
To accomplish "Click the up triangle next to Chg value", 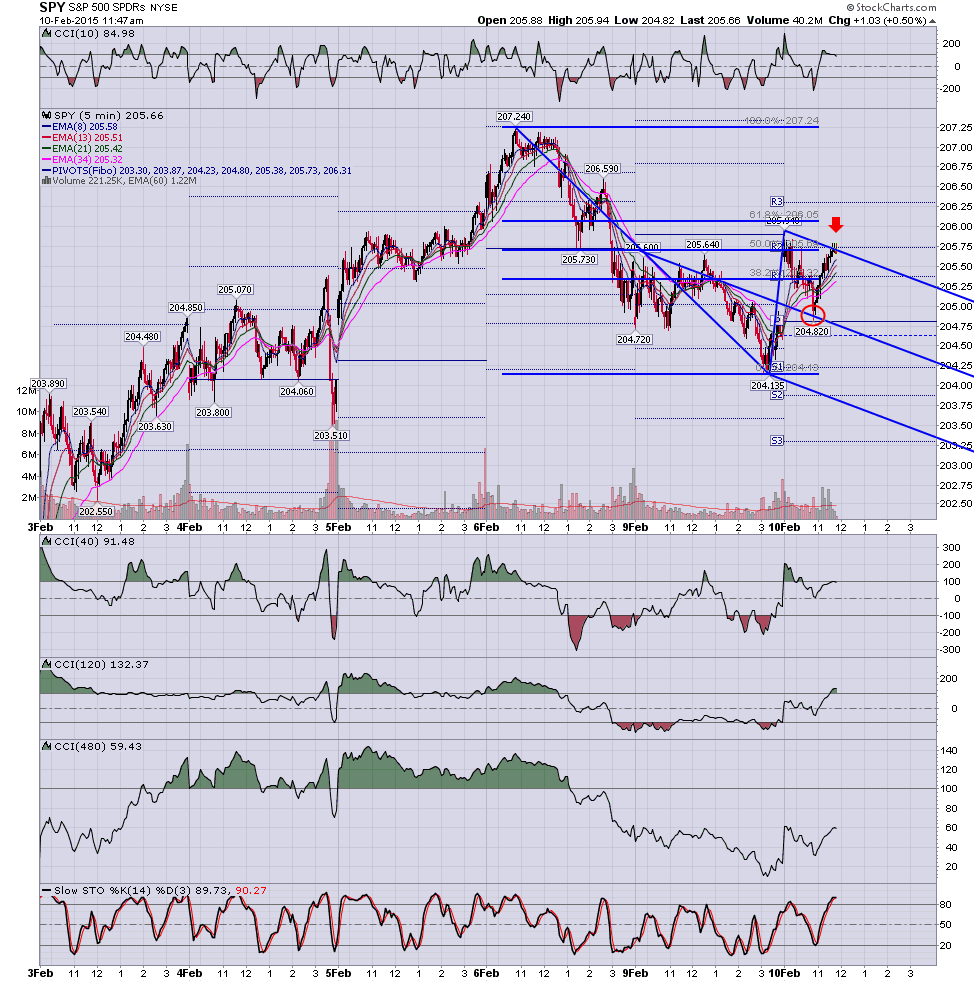I will [932, 21].
